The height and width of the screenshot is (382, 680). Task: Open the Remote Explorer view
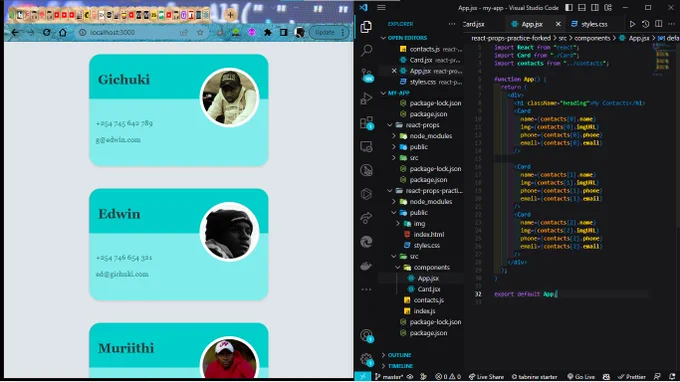pyautogui.click(x=366, y=147)
